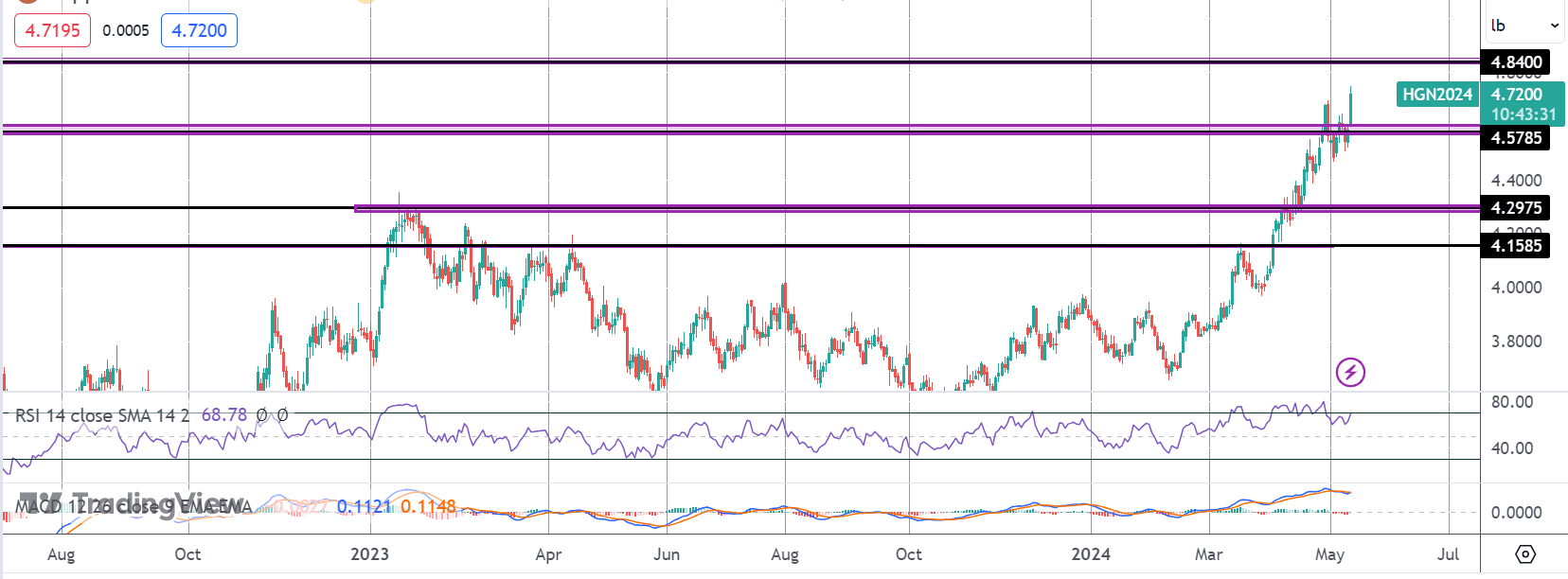Click the purple lightning bolt icon

pos(1350,373)
